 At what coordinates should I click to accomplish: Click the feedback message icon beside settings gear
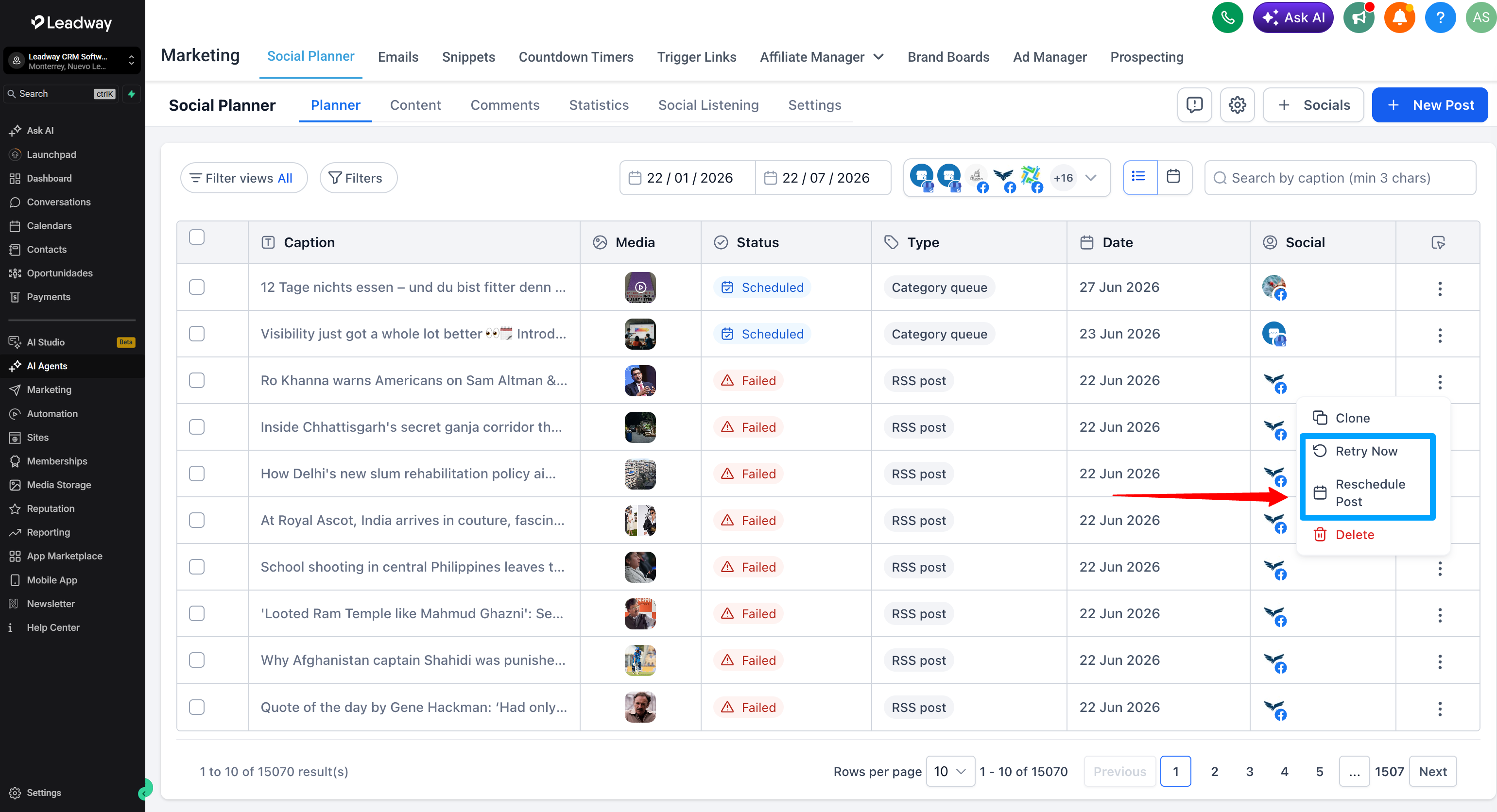coord(1194,105)
